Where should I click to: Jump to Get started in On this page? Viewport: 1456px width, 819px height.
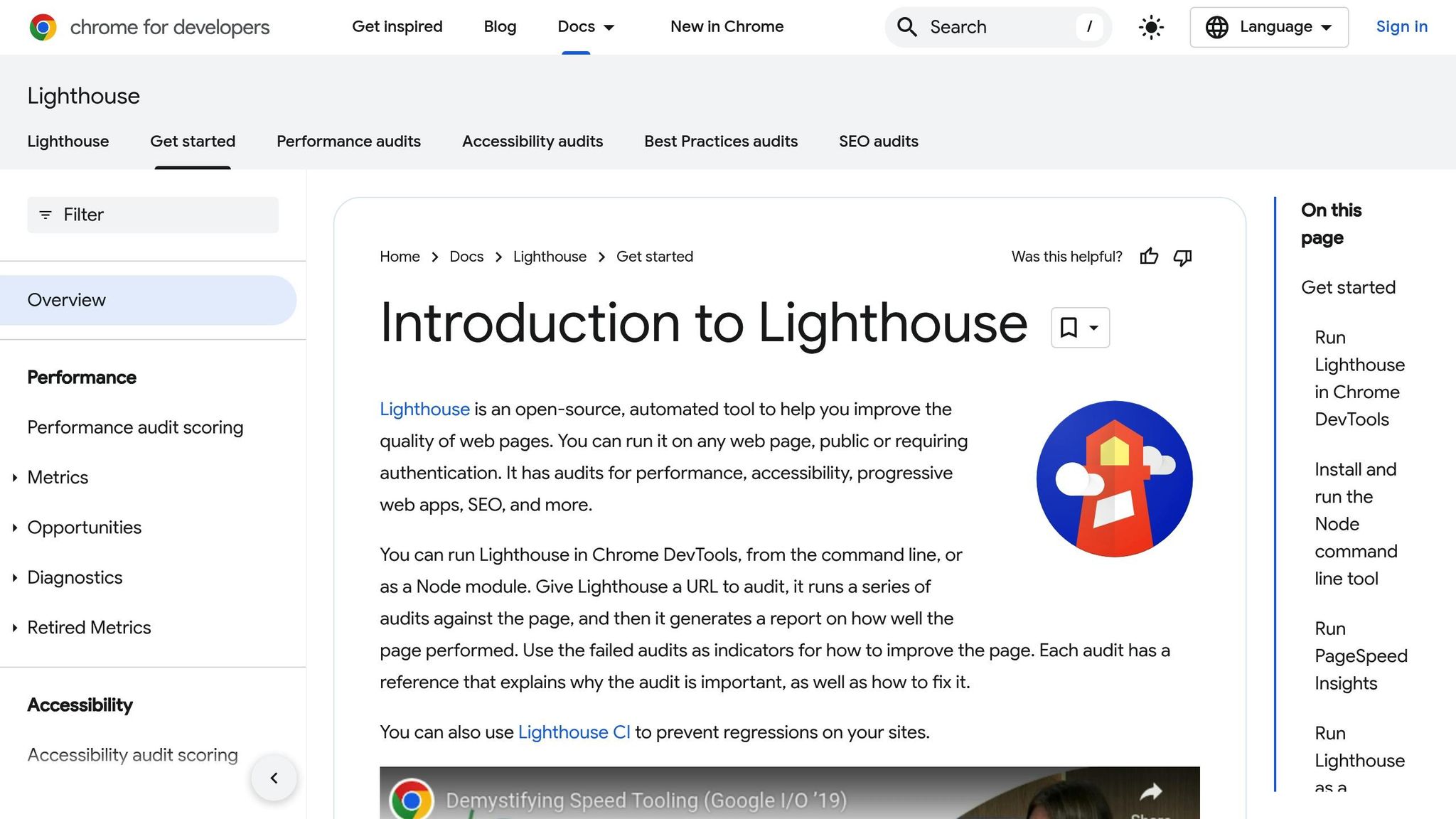tap(1348, 287)
